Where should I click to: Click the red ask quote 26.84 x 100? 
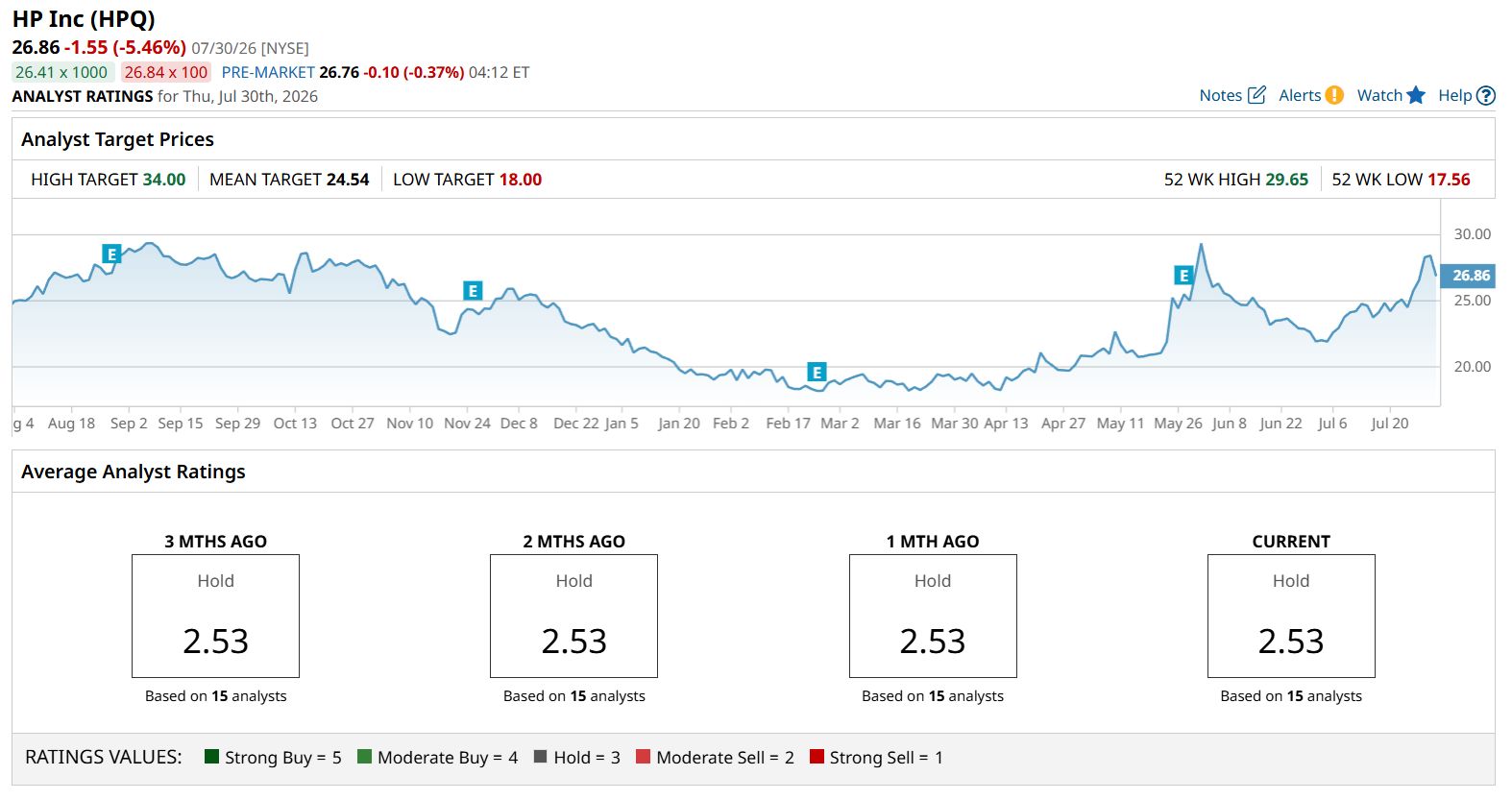pyautogui.click(x=166, y=72)
